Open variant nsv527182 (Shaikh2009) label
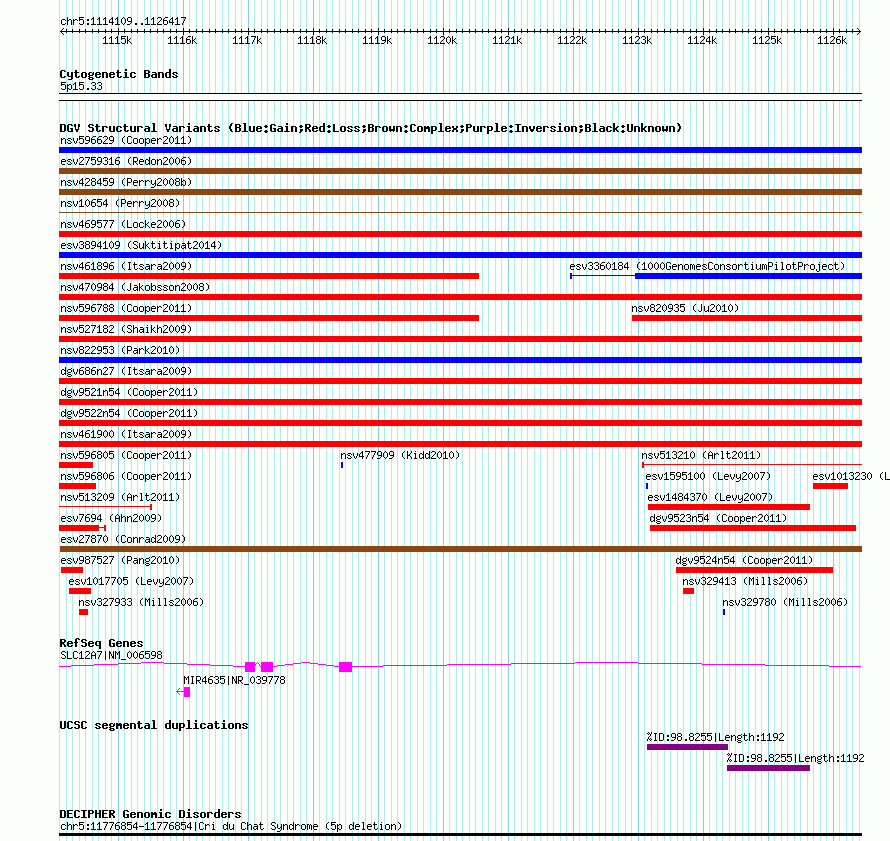890x841 pixels. 126,329
